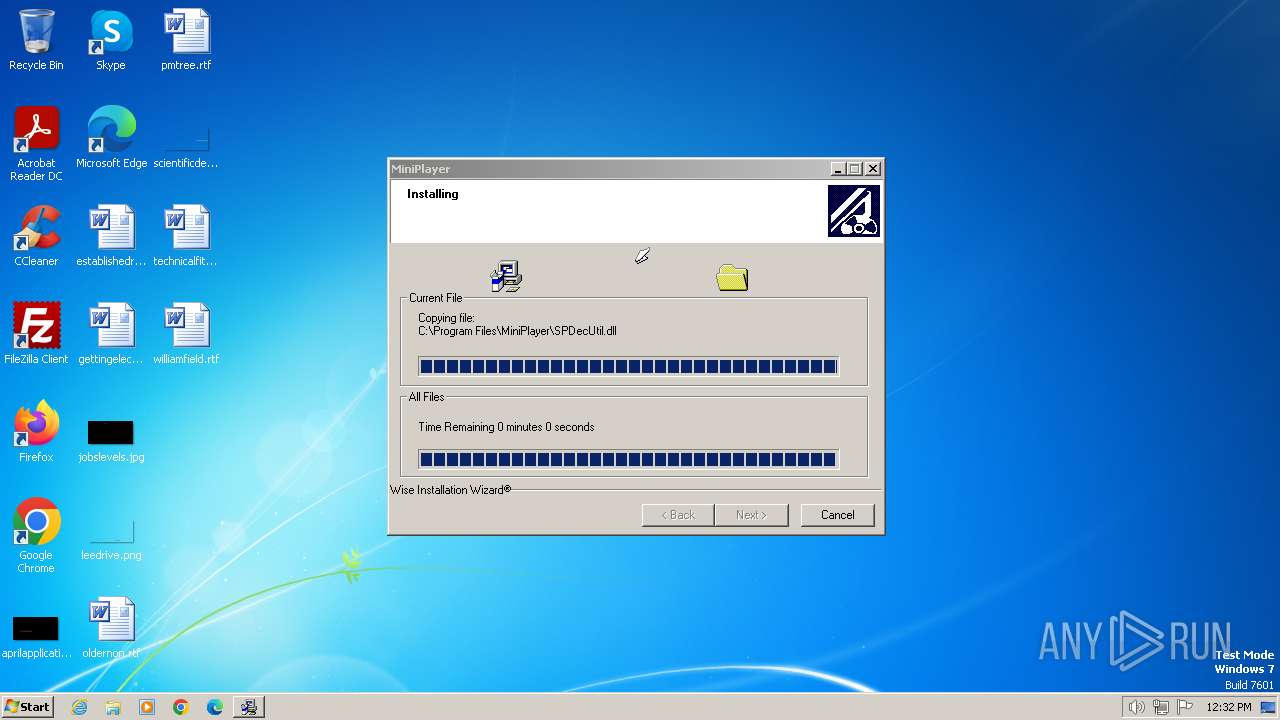This screenshot has height=720, width=1280.
Task: Close the MiniPlayer installer window
Action: pyautogui.click(x=873, y=169)
